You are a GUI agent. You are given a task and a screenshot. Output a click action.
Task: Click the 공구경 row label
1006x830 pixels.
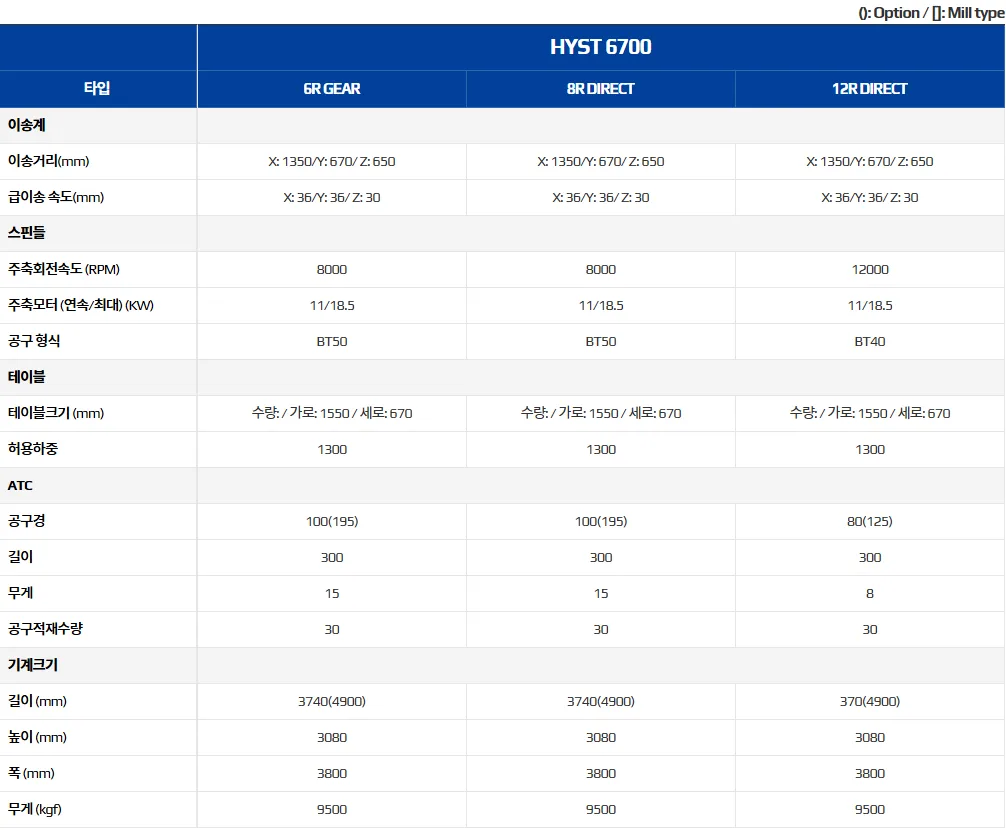click(x=26, y=521)
